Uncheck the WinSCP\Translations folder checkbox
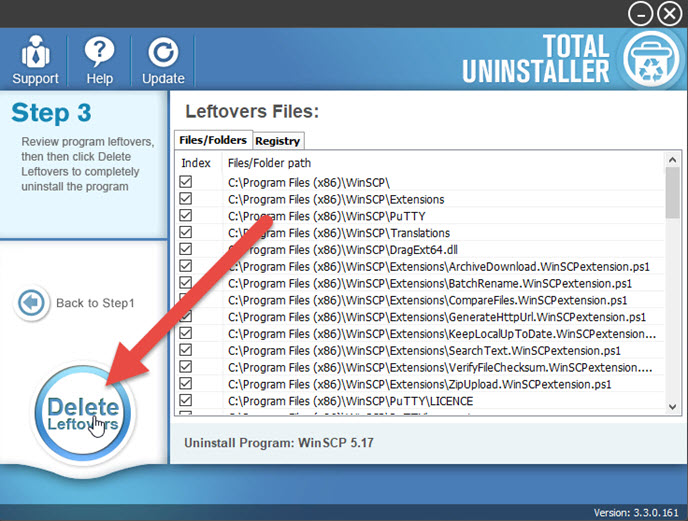The height and width of the screenshot is (521, 688). [x=186, y=232]
